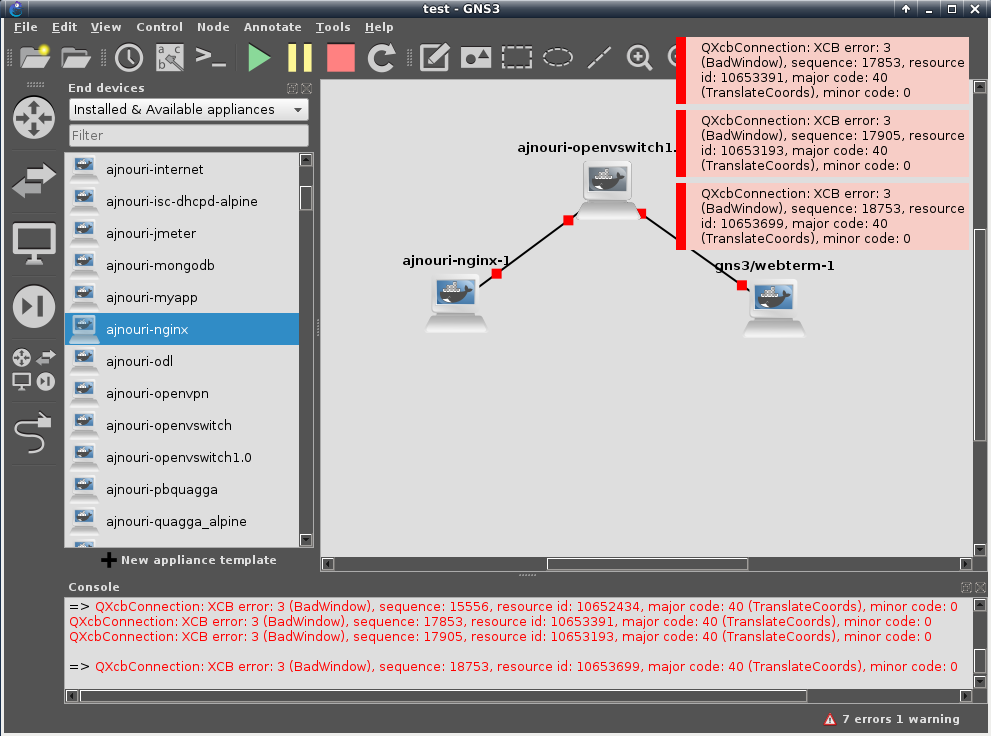Image resolution: width=991 pixels, height=736 pixels.
Task: Click the zoom in magnifier icon
Action: pyautogui.click(x=639, y=57)
